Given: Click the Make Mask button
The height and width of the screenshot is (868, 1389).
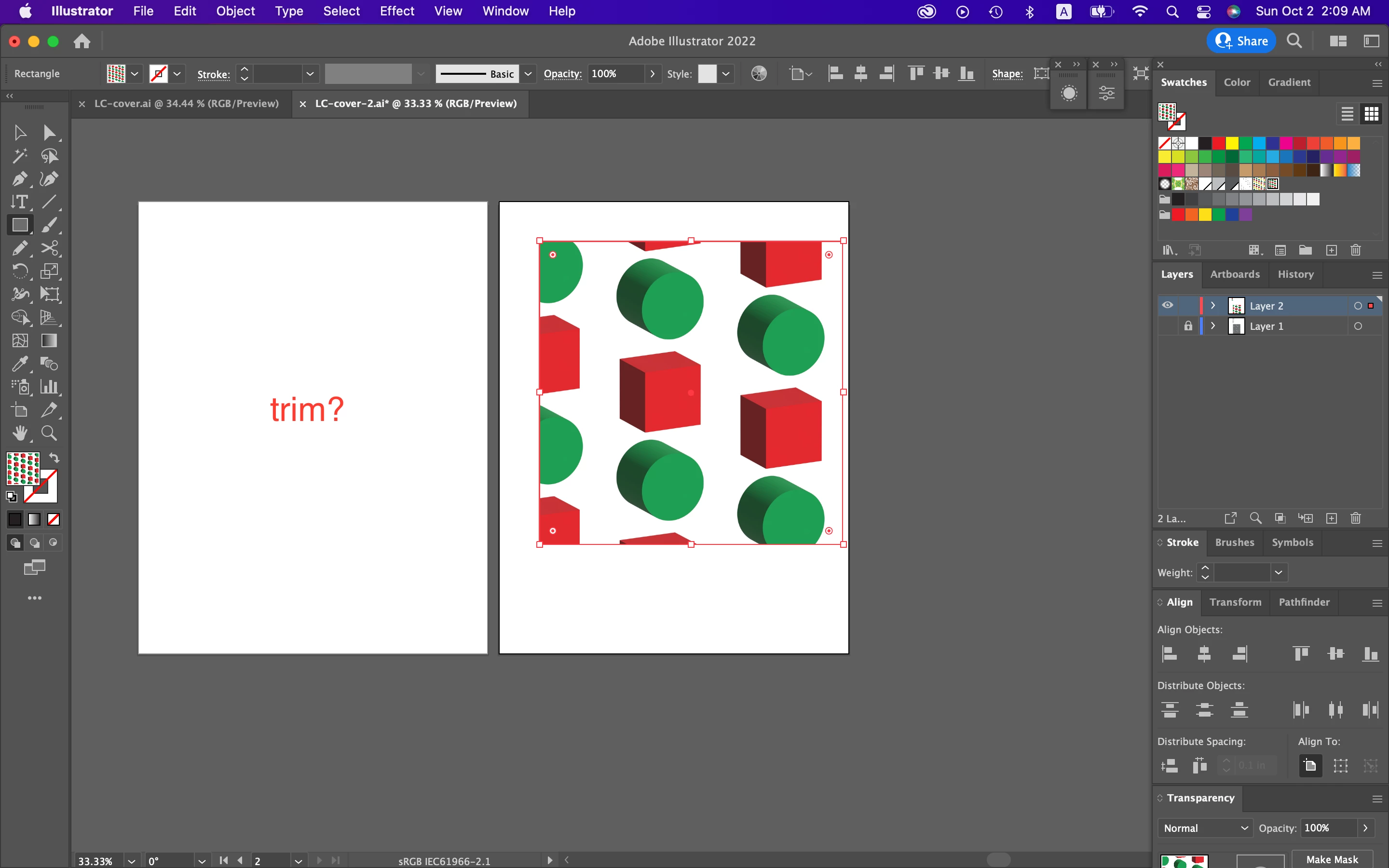Looking at the screenshot, I should [1332, 859].
